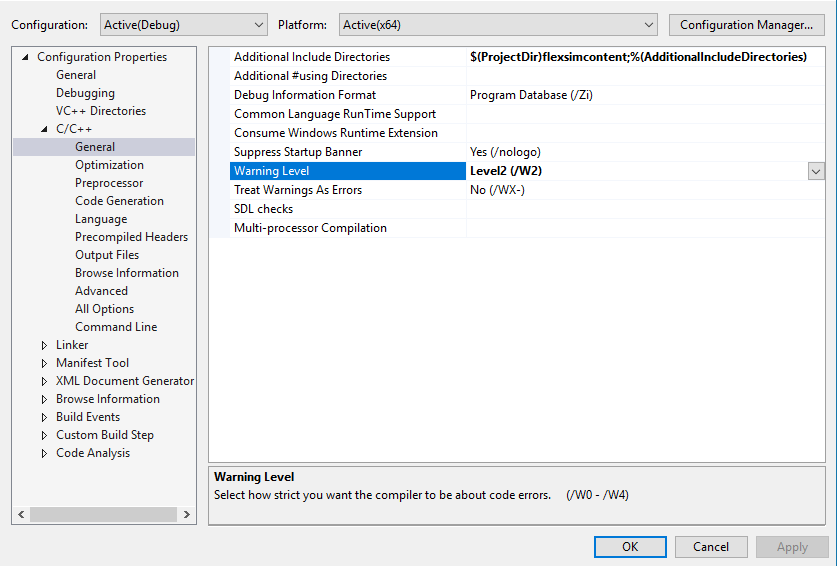The height and width of the screenshot is (566, 837).
Task: Open the Code Generation settings
Action: point(119,201)
